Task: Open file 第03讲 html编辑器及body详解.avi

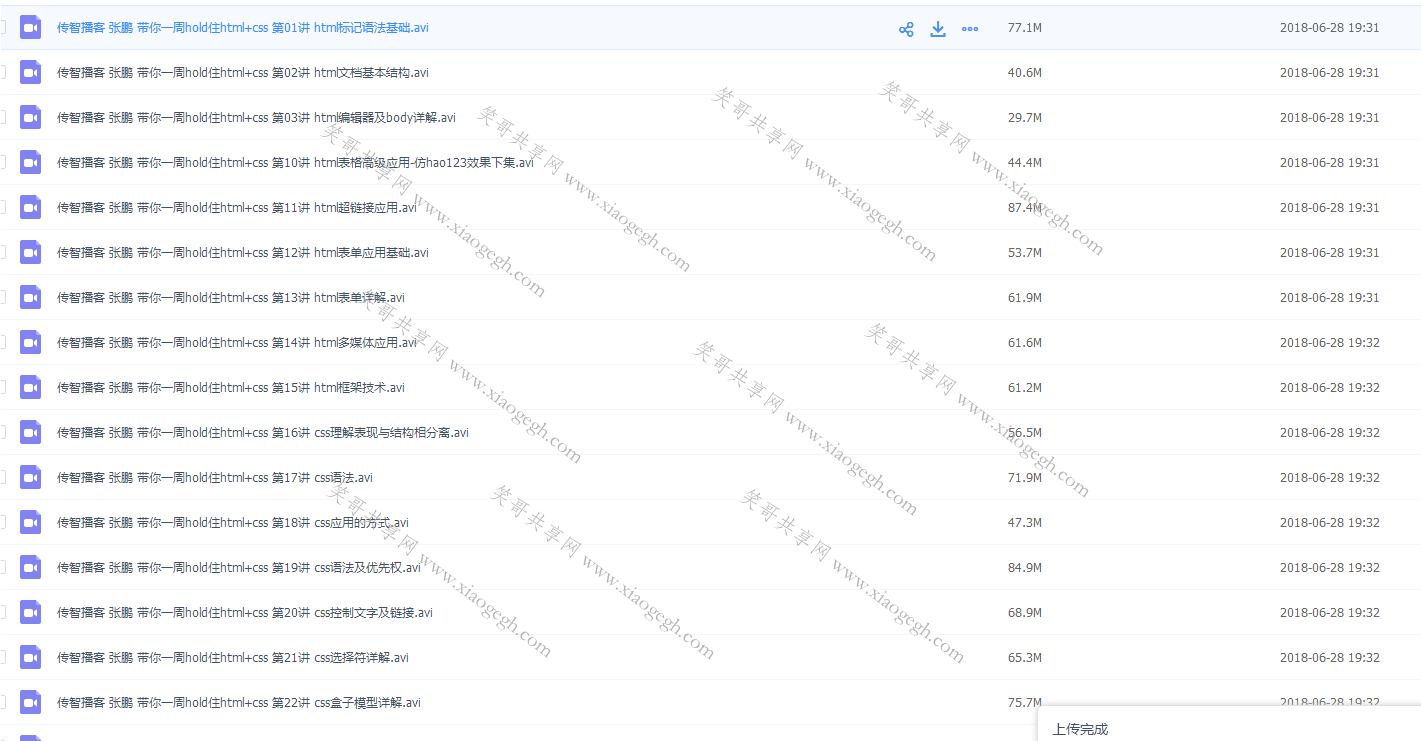Action: (256, 118)
